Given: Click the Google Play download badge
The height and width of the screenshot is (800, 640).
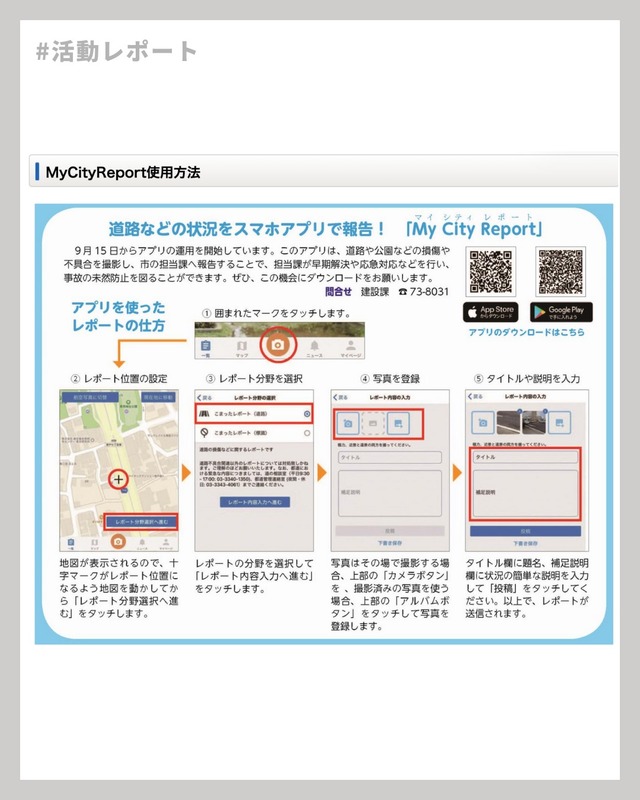Looking at the screenshot, I should 561,312.
